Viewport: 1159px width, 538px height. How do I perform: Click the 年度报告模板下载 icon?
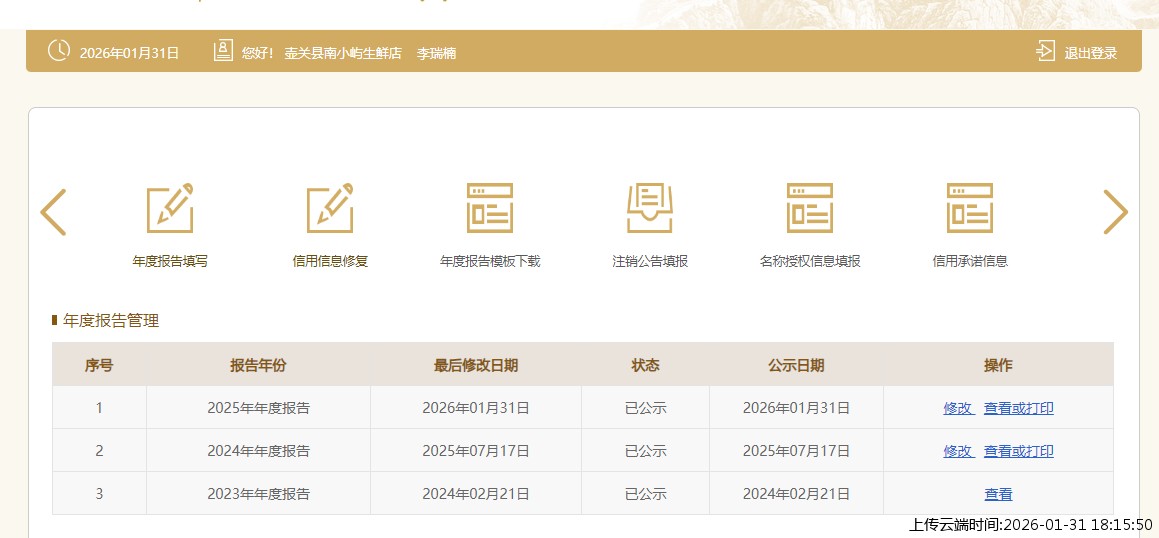click(490, 209)
